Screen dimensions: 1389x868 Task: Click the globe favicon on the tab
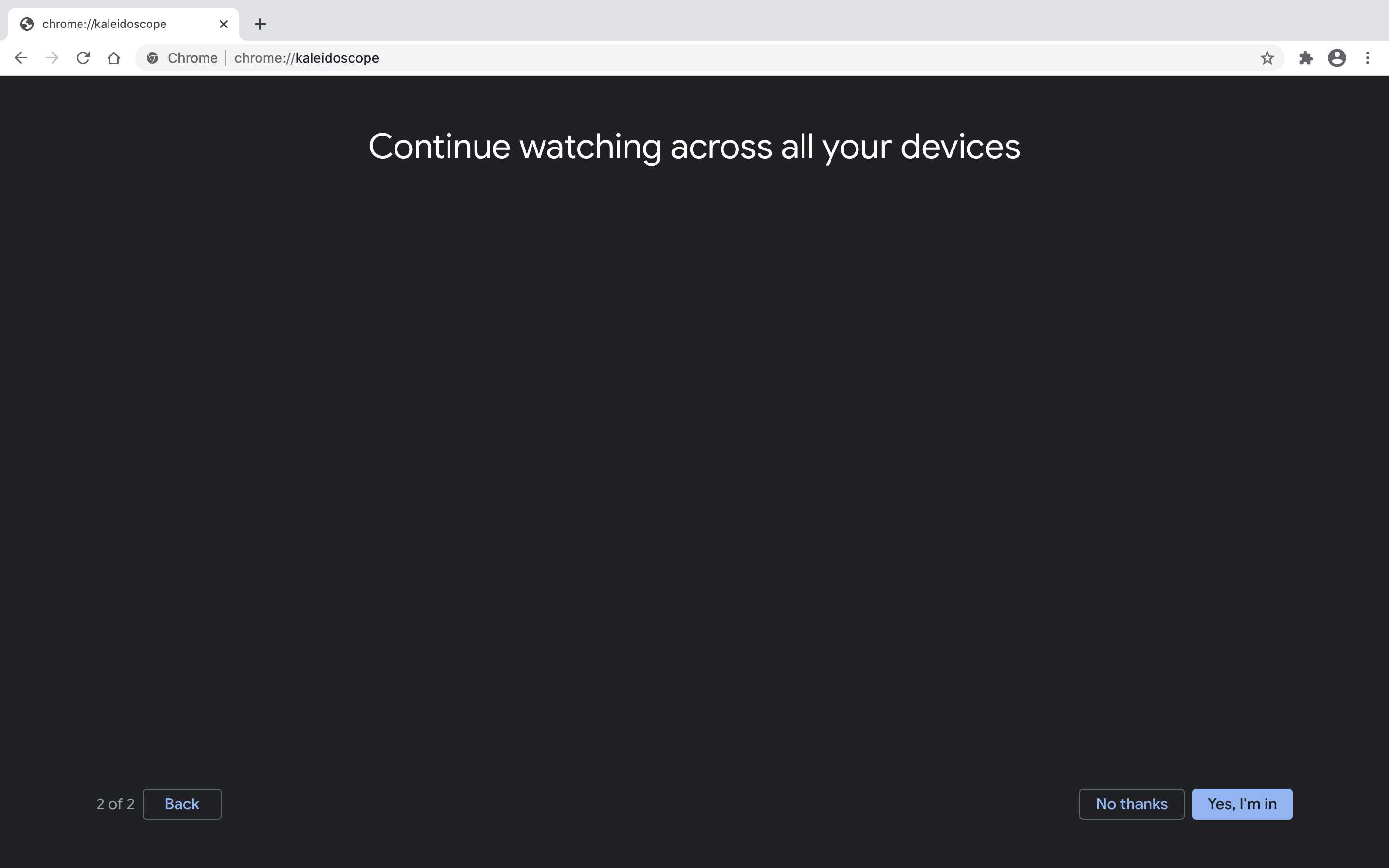point(27,24)
